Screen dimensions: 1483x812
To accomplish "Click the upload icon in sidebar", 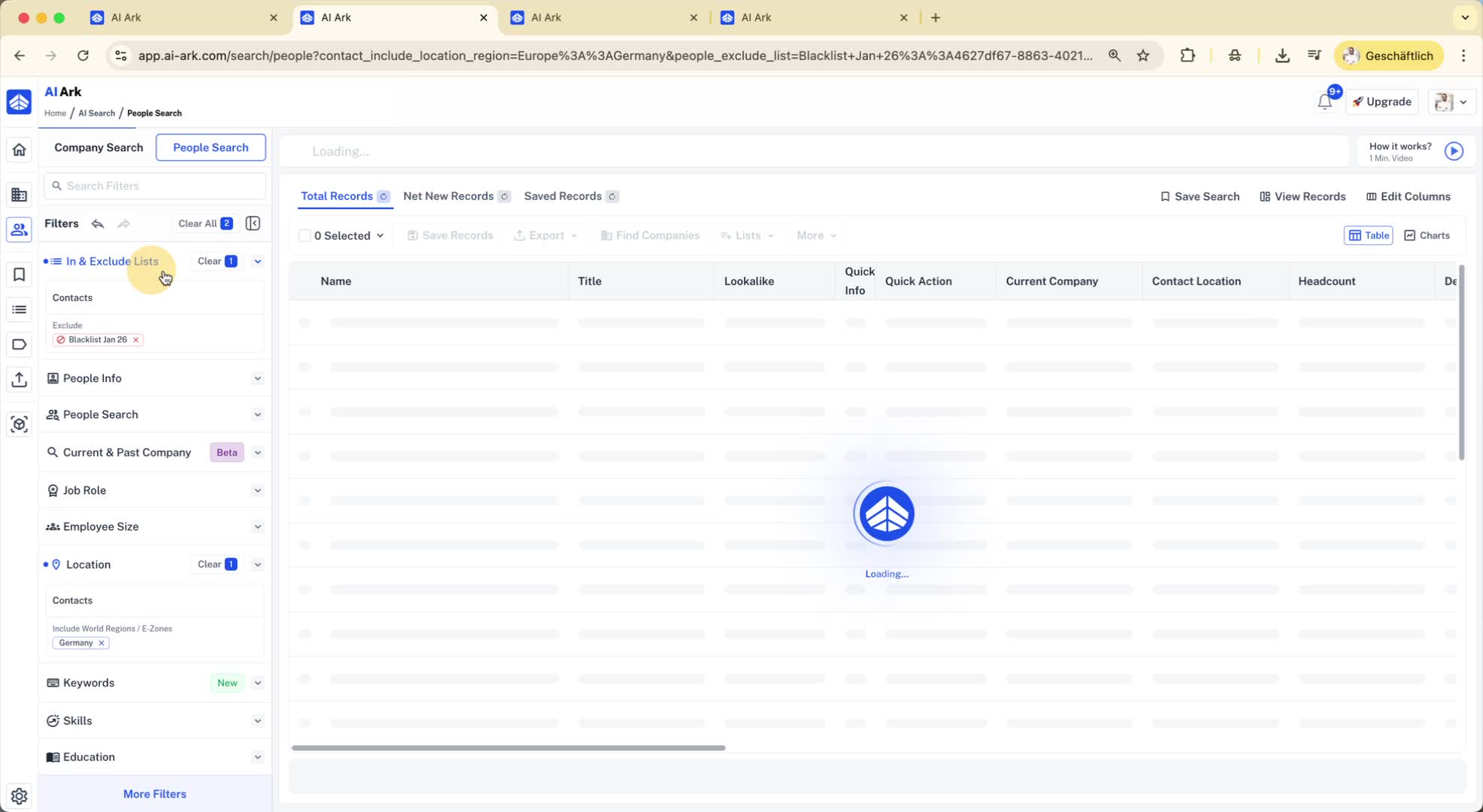I will [x=19, y=380].
